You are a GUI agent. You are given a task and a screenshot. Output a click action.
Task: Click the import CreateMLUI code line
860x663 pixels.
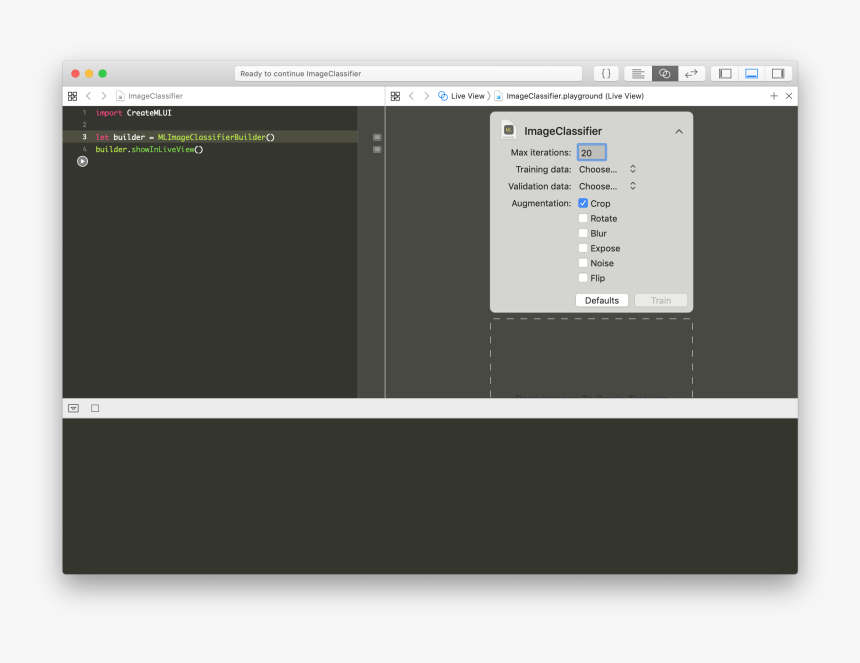(133, 113)
